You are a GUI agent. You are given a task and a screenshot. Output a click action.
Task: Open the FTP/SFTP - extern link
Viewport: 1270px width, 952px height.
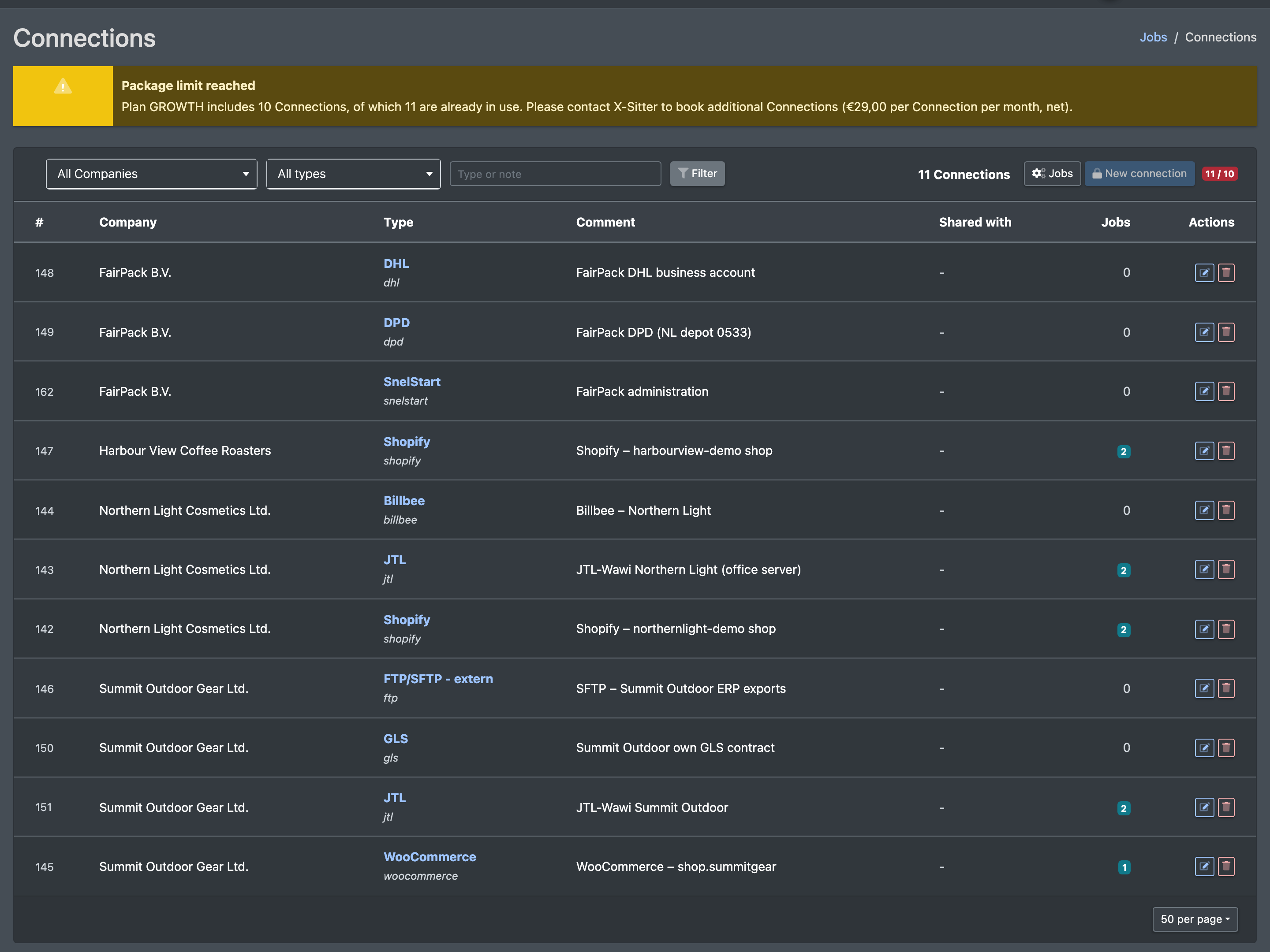point(438,679)
